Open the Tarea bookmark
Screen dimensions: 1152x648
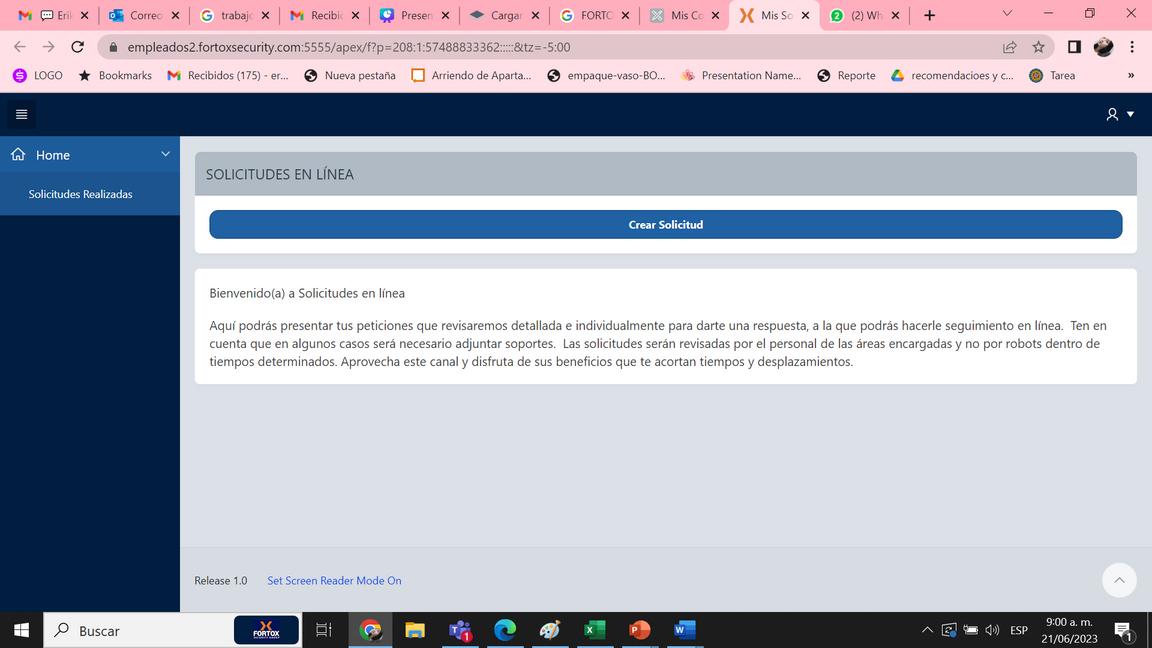click(x=1052, y=75)
